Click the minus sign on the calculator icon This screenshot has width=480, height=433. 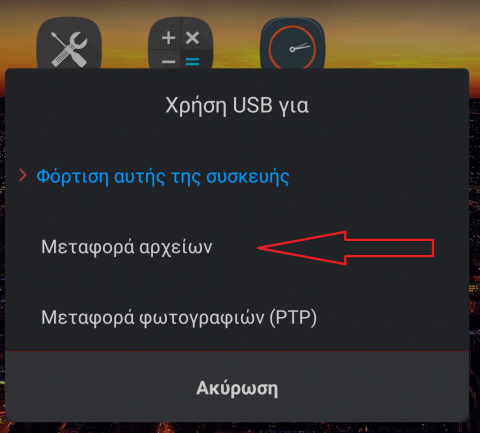point(168,62)
